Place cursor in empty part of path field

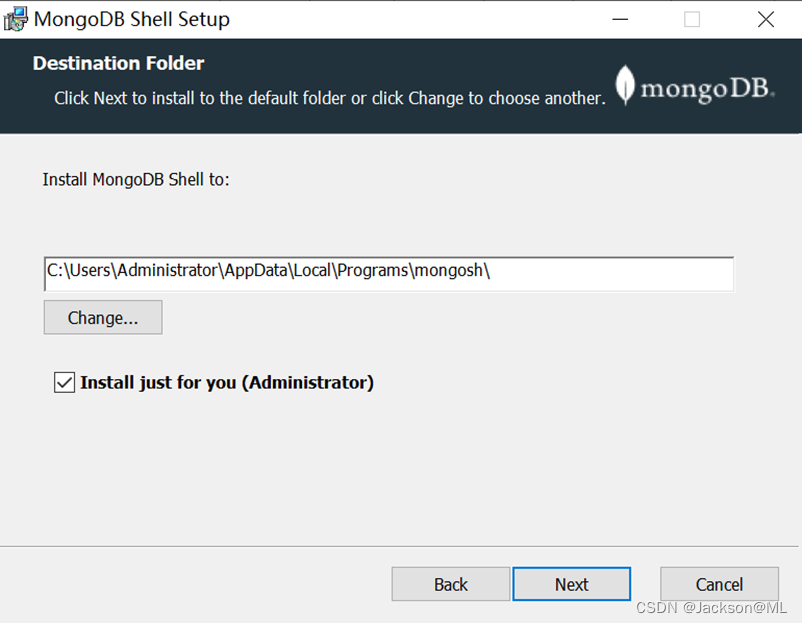coord(611,274)
